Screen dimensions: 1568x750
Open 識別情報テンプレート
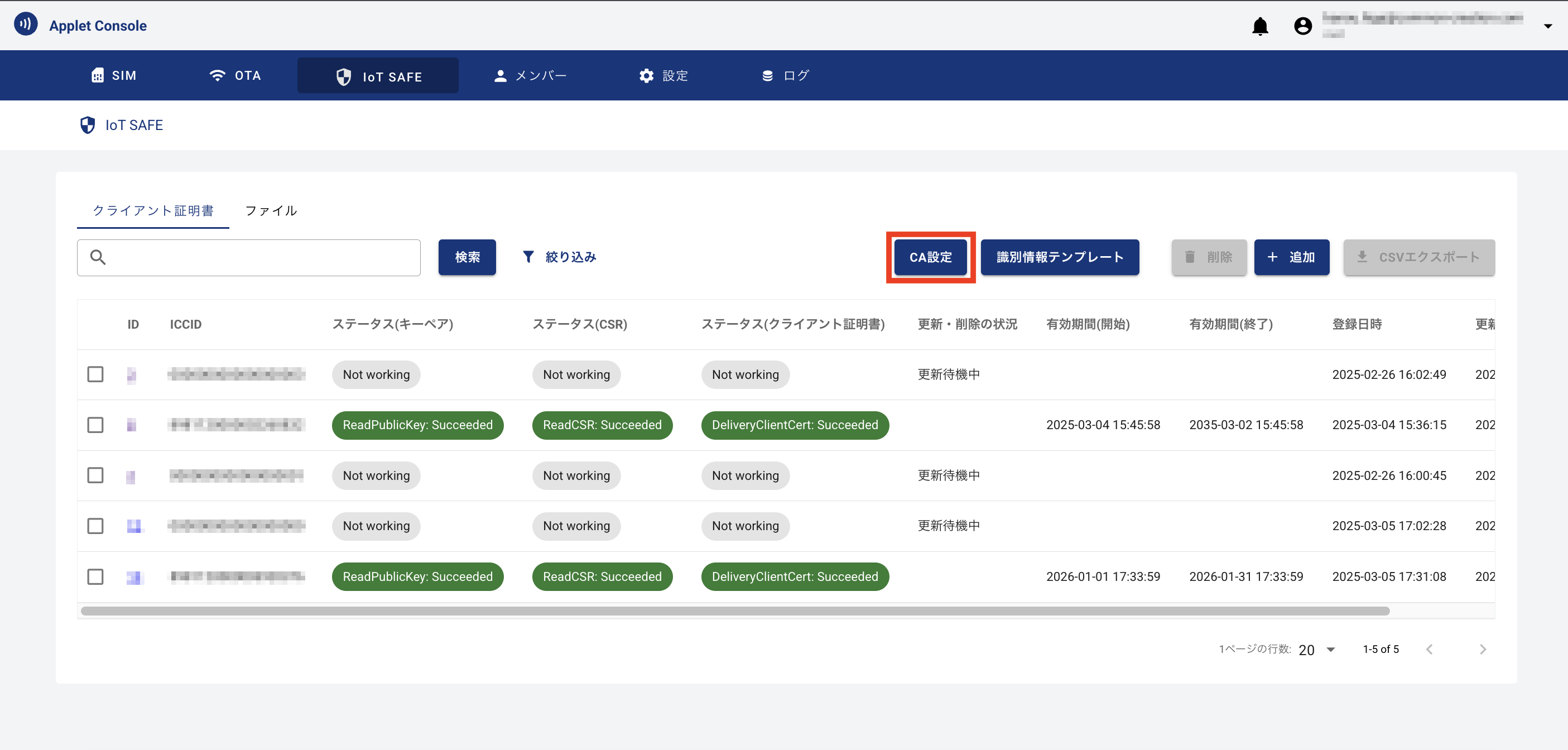tap(1060, 257)
